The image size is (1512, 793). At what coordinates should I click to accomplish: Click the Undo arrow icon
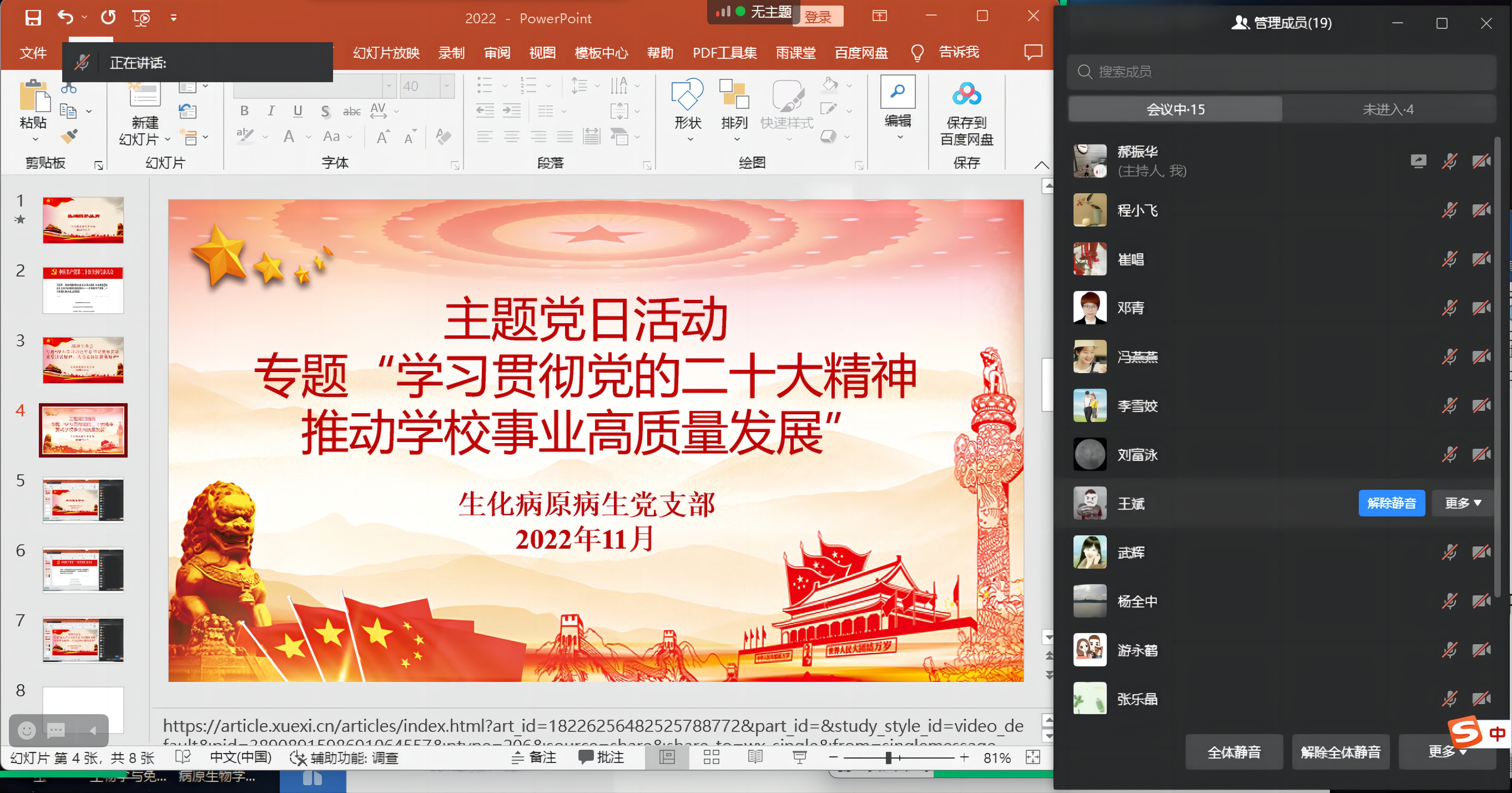click(64, 18)
